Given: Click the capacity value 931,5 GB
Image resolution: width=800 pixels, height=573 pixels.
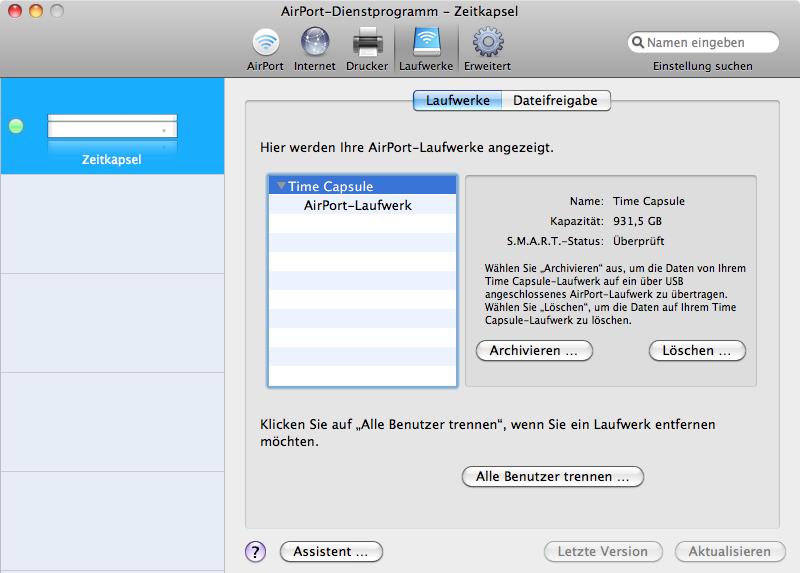Looking at the screenshot, I should (637, 221).
